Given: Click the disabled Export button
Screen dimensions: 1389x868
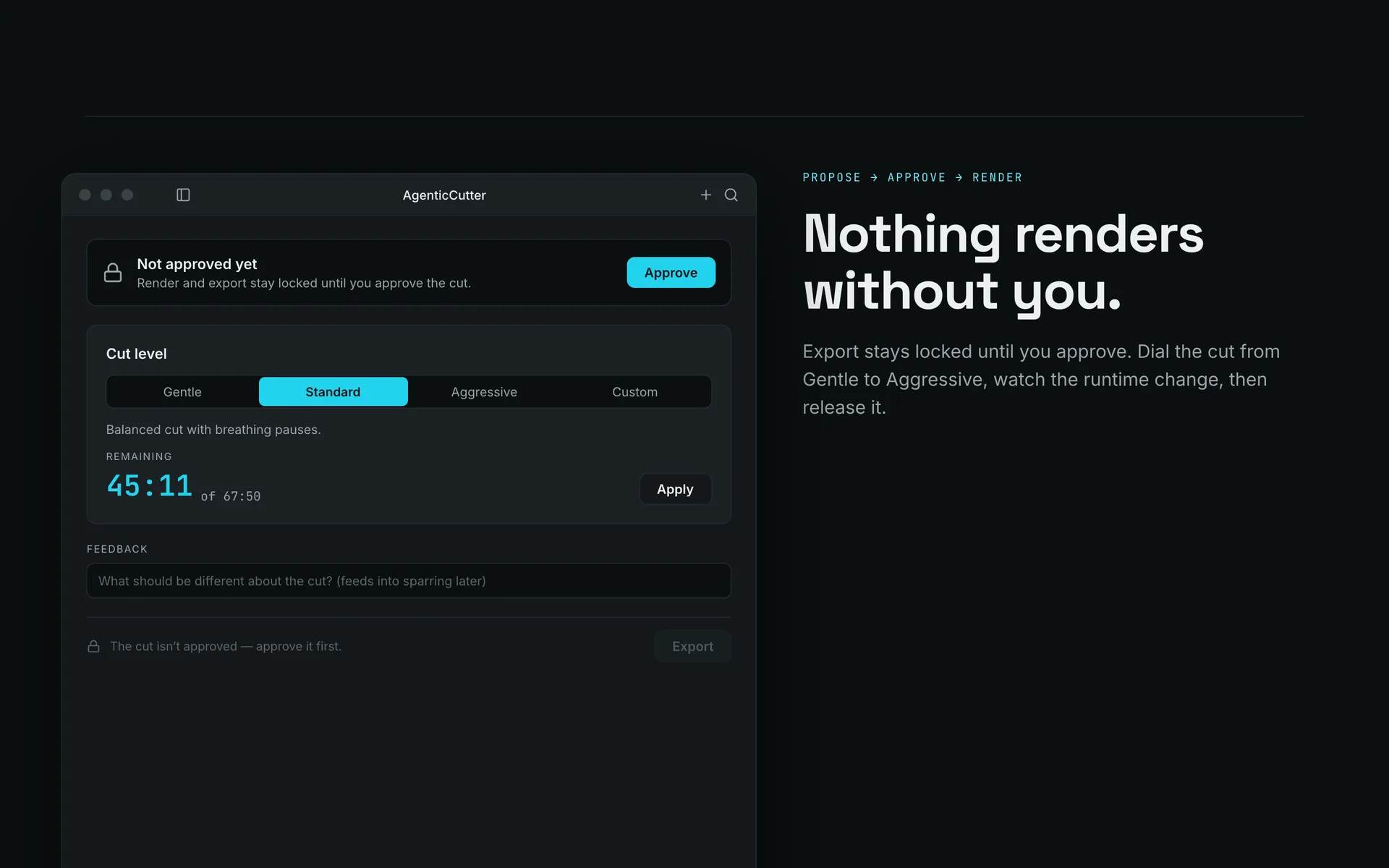Looking at the screenshot, I should [x=692, y=646].
